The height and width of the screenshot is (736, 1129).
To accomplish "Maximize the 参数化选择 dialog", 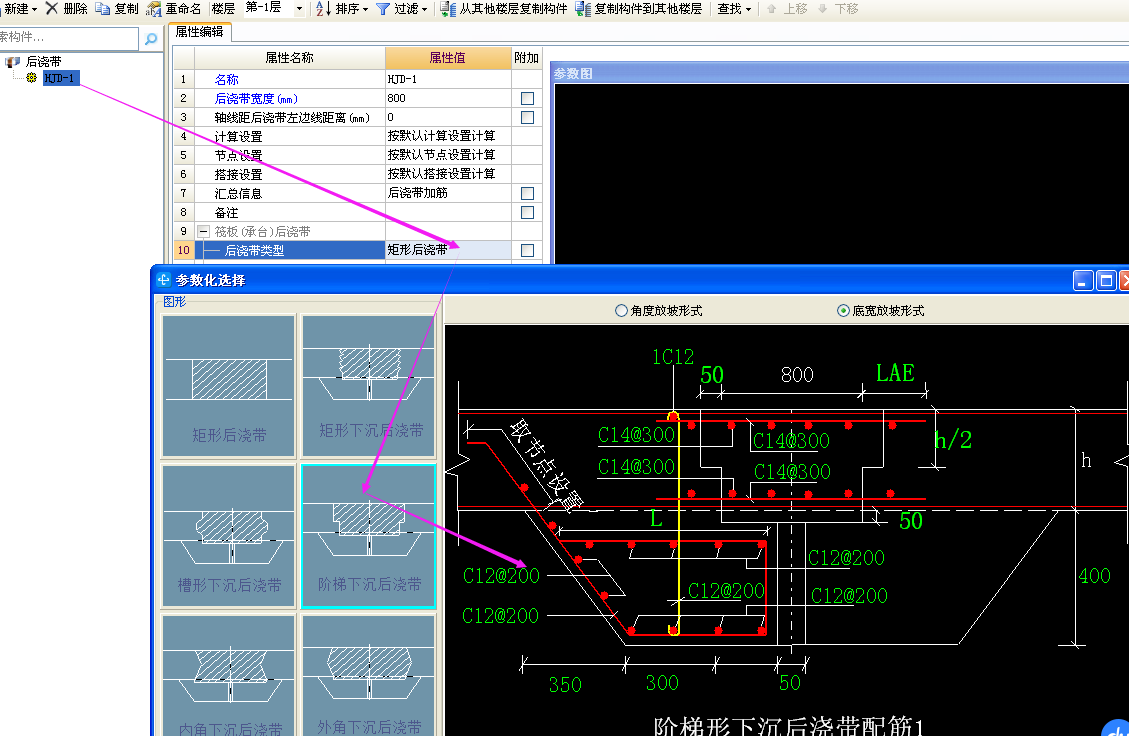I will (x=1106, y=281).
